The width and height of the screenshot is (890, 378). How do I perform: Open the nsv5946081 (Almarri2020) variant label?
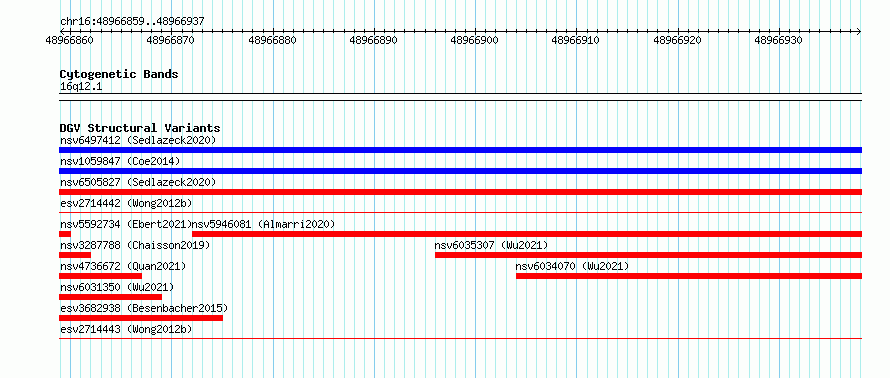click(x=264, y=224)
